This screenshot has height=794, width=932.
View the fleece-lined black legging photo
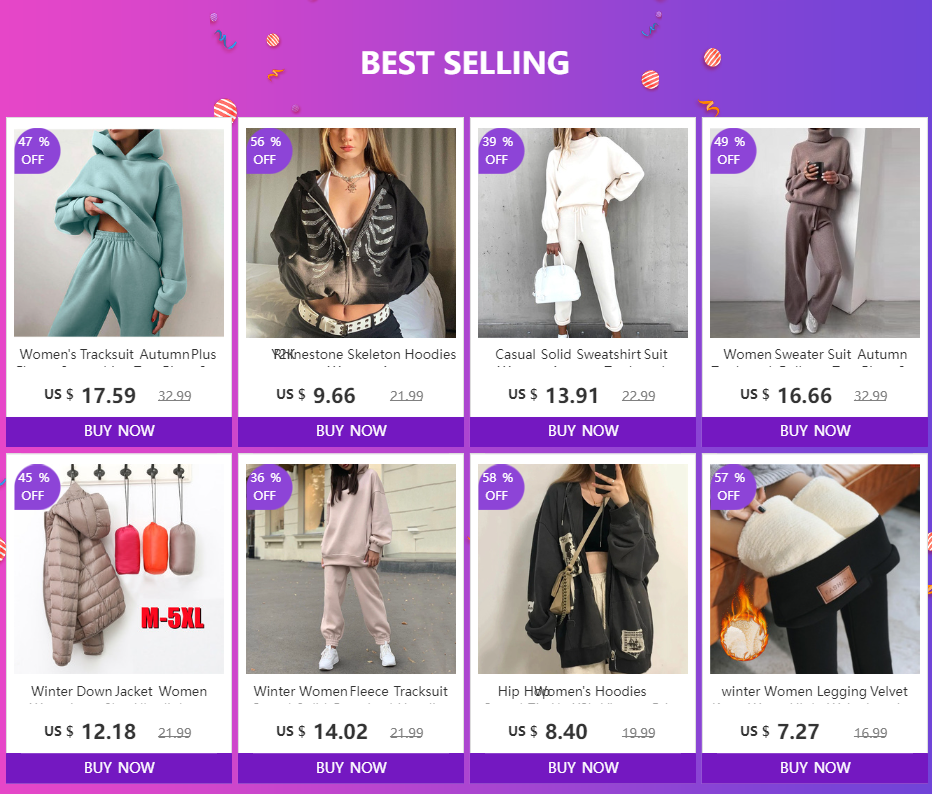pos(815,570)
